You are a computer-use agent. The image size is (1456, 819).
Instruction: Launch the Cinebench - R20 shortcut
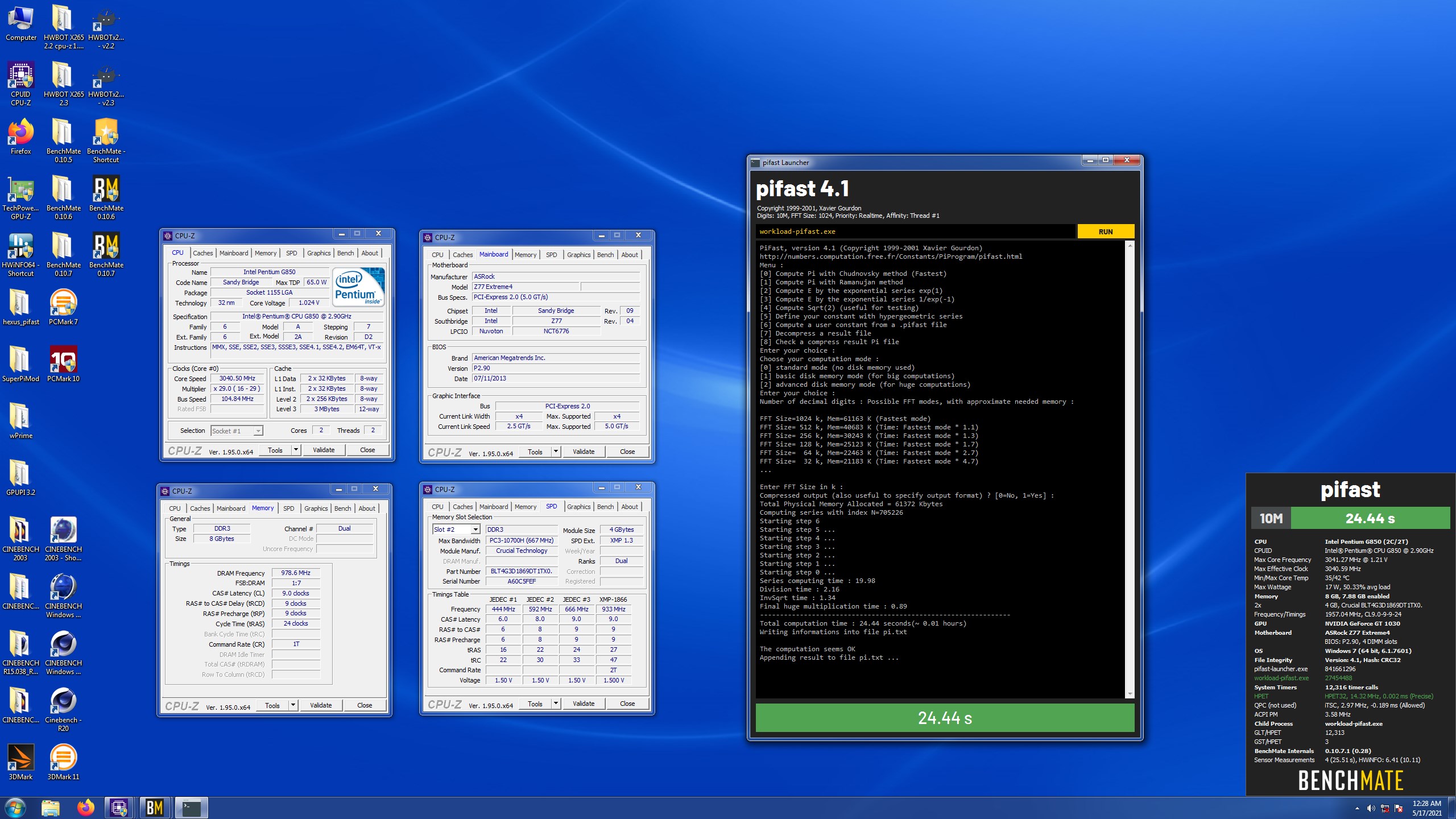(63, 709)
